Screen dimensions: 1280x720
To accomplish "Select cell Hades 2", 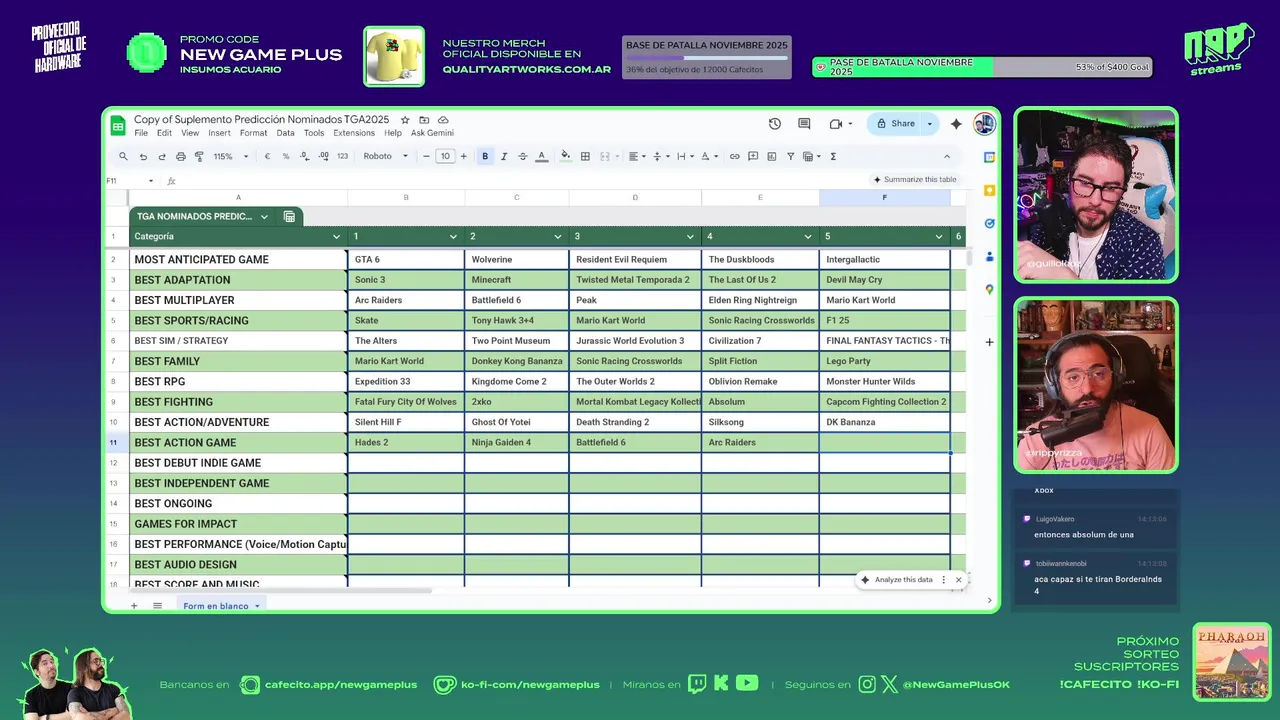I will click(406, 442).
